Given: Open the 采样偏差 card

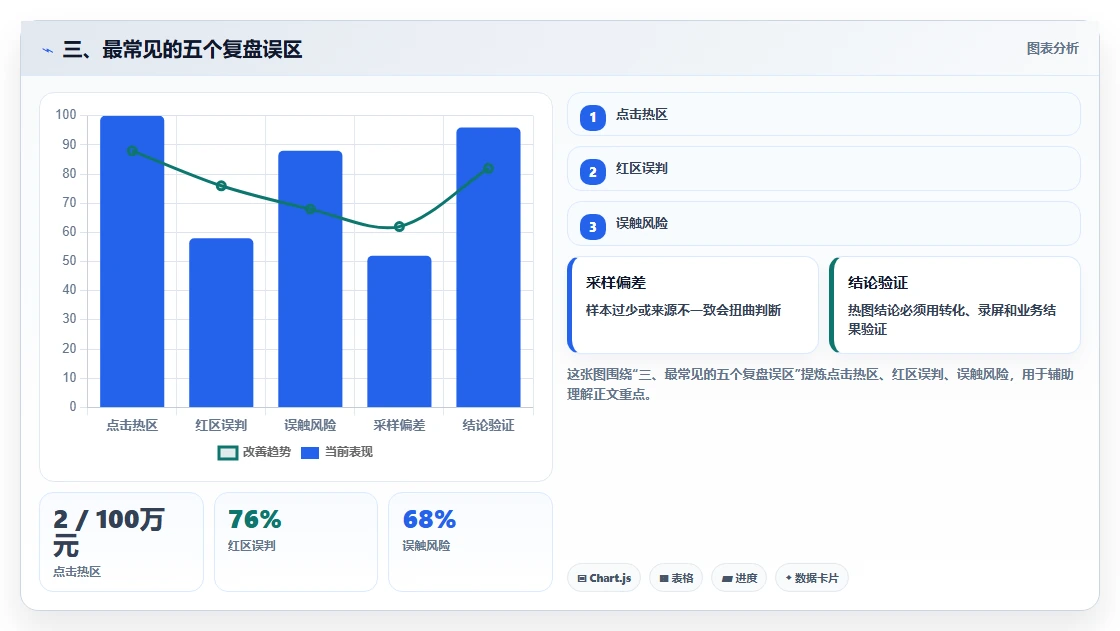Looking at the screenshot, I should coord(693,305).
